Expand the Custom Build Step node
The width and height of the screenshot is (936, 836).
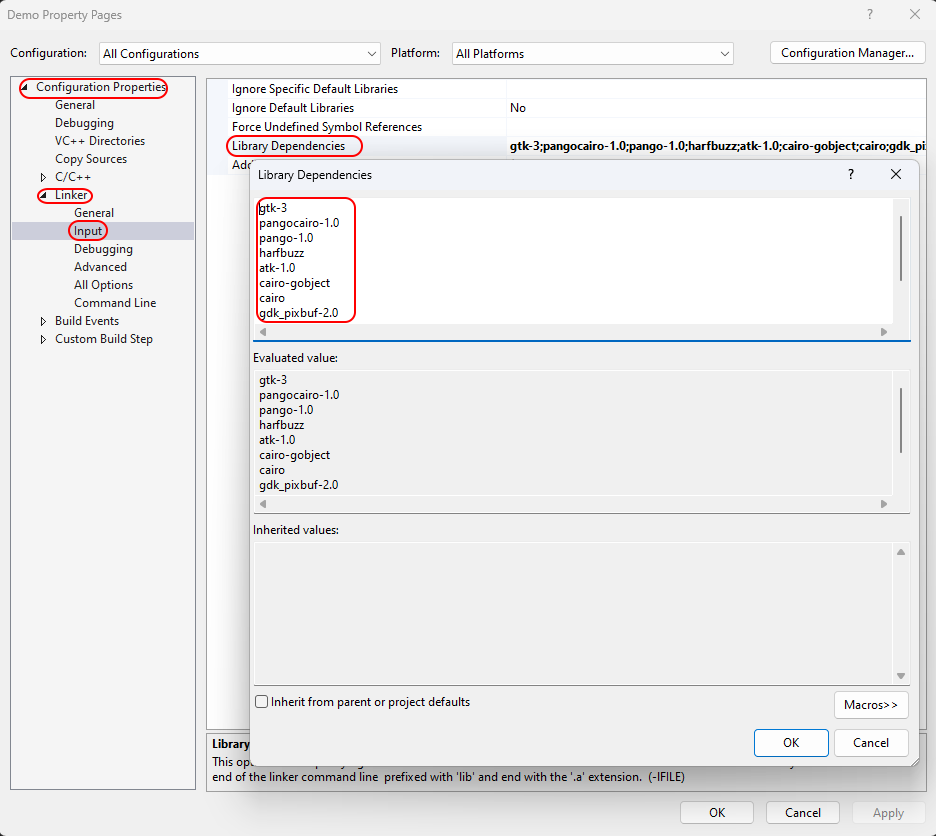tap(43, 339)
